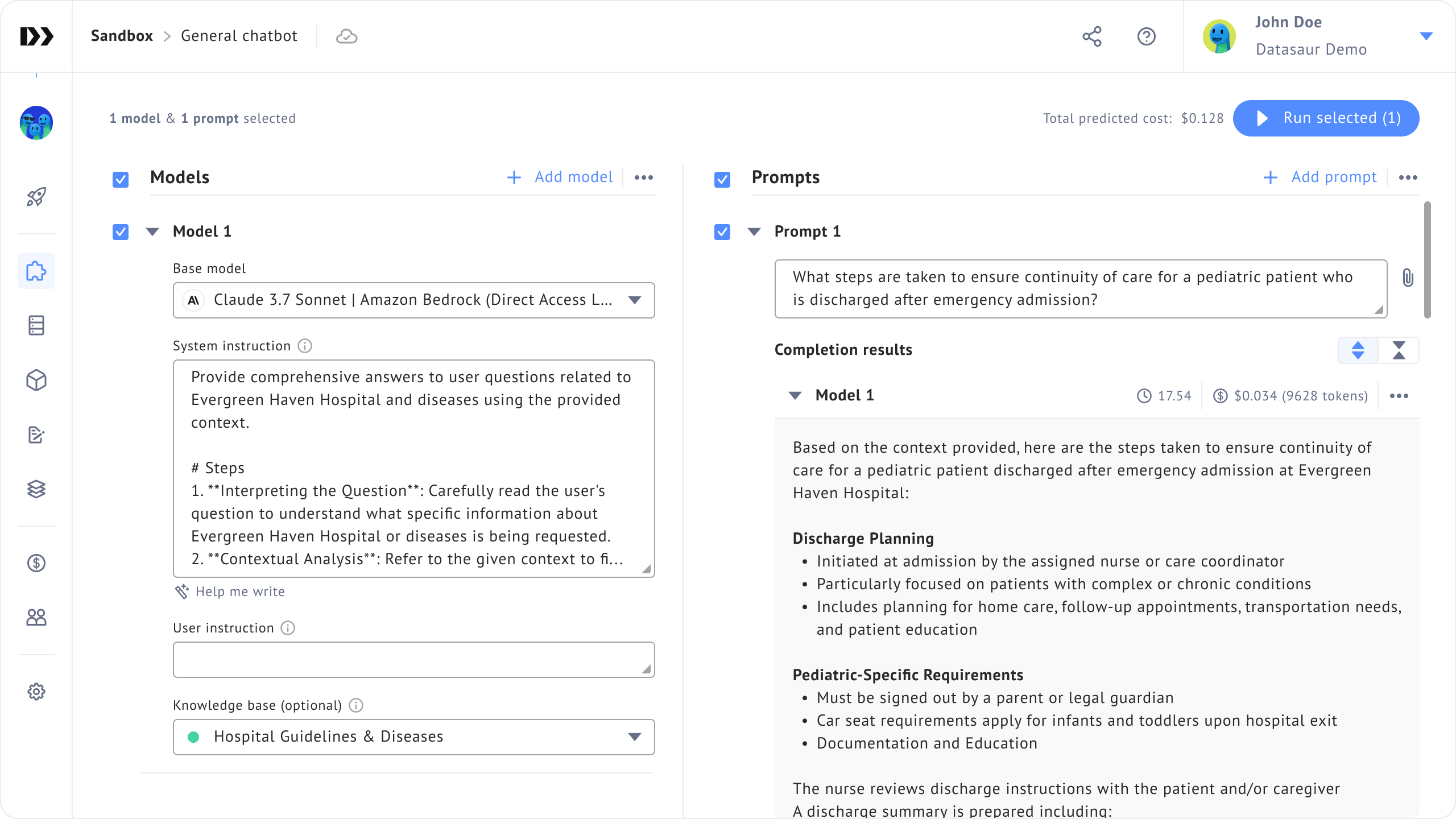
Task: Click collapse all completion results icon
Action: pos(1399,350)
